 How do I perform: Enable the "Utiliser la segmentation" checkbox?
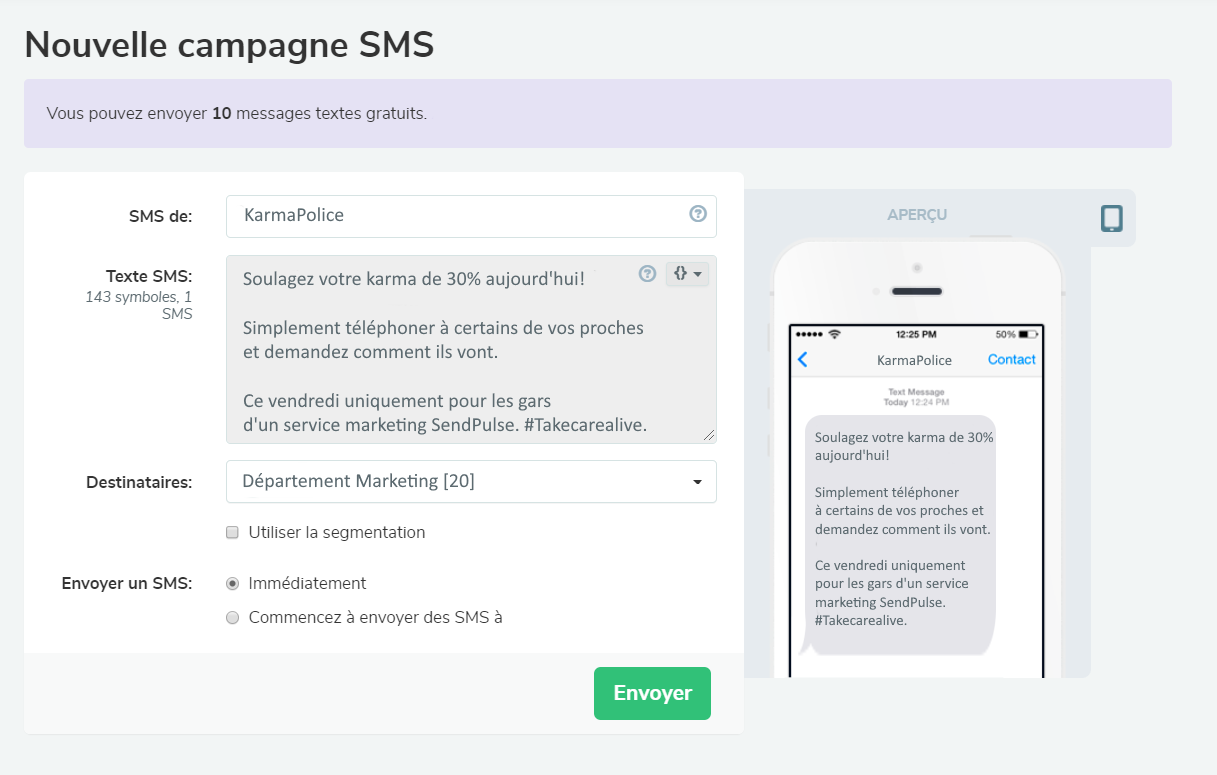click(232, 532)
